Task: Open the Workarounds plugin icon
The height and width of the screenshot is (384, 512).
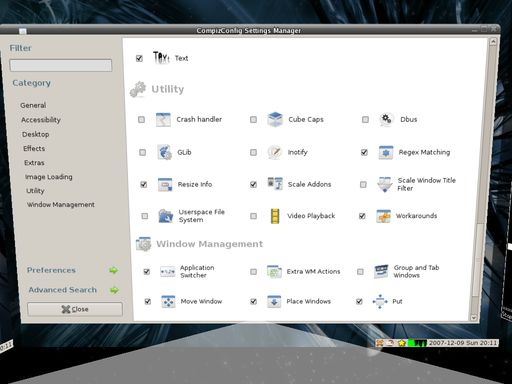Action: tap(383, 216)
